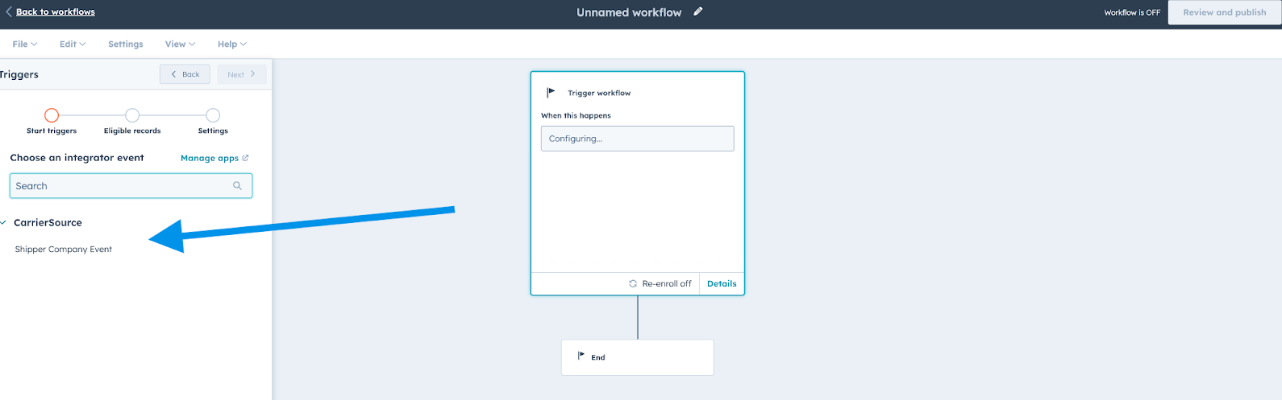This screenshot has height=400, width=1282.
Task: Select the Settings step circle
Action: [213, 116]
